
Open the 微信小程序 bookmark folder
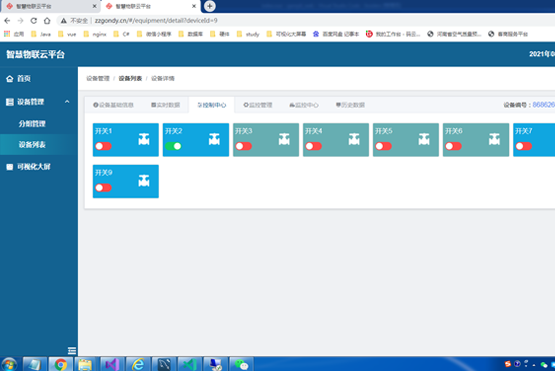(x=154, y=34)
